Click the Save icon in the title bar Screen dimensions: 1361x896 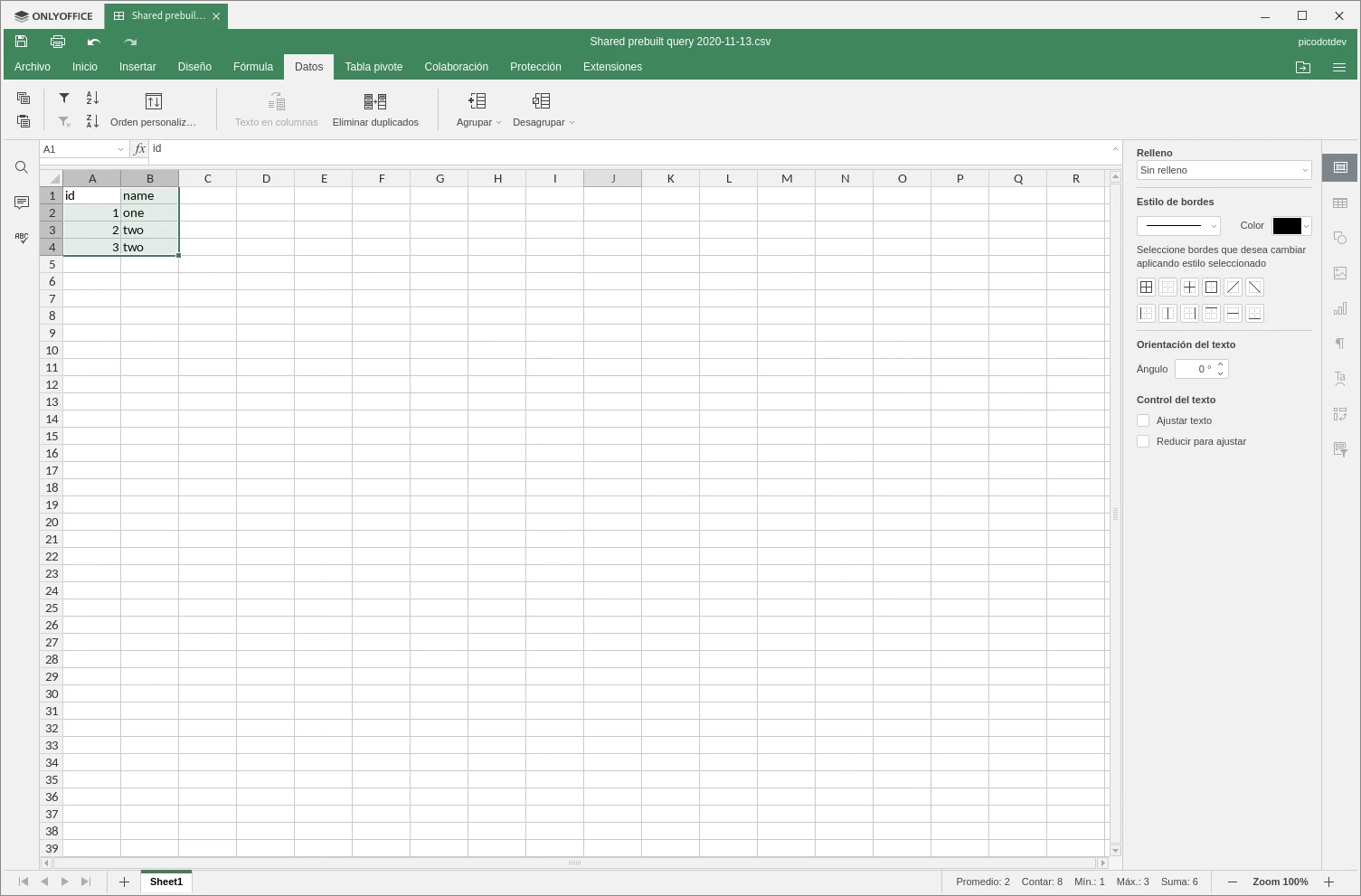22,42
